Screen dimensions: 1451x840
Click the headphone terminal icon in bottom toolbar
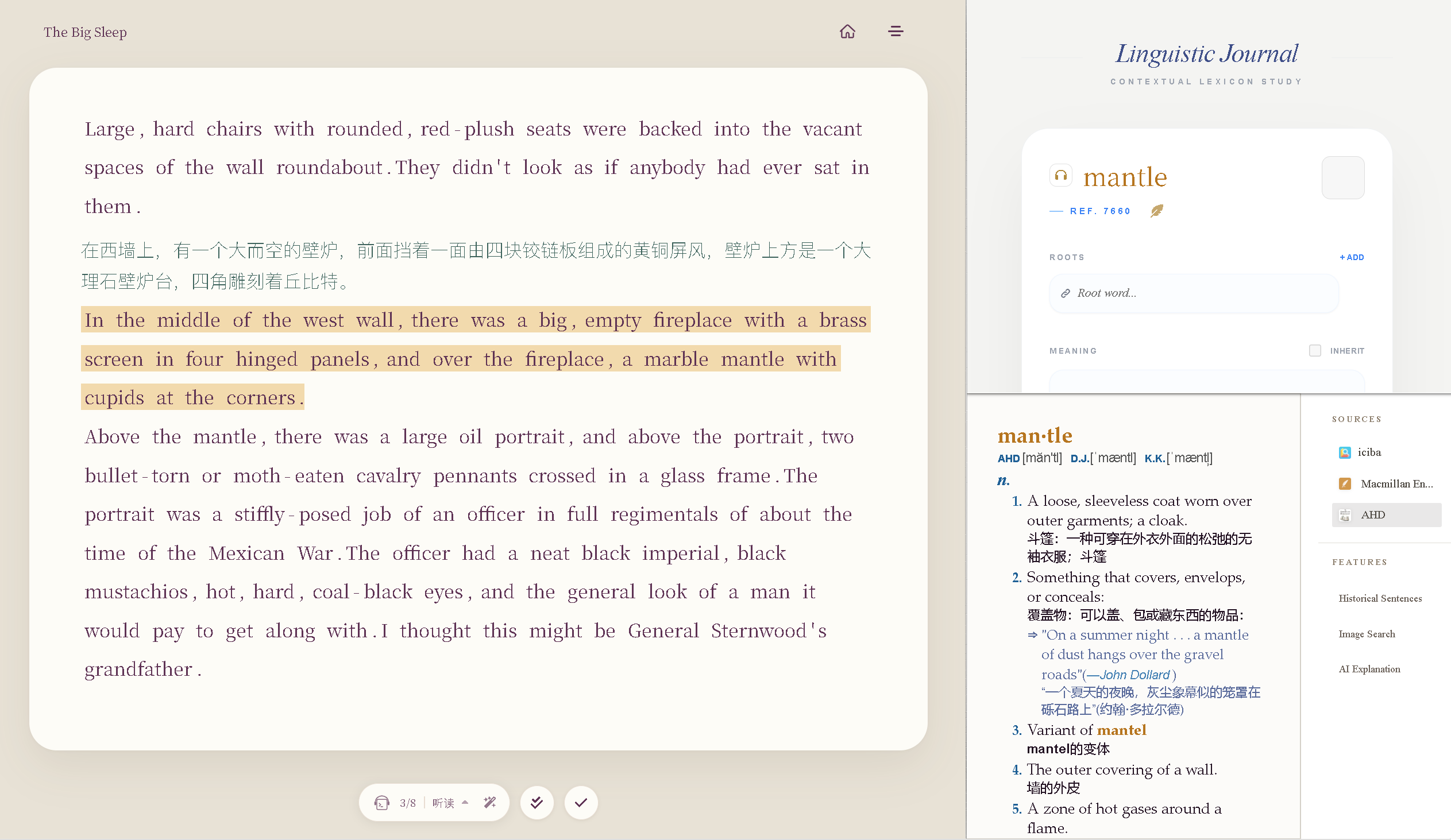381,803
